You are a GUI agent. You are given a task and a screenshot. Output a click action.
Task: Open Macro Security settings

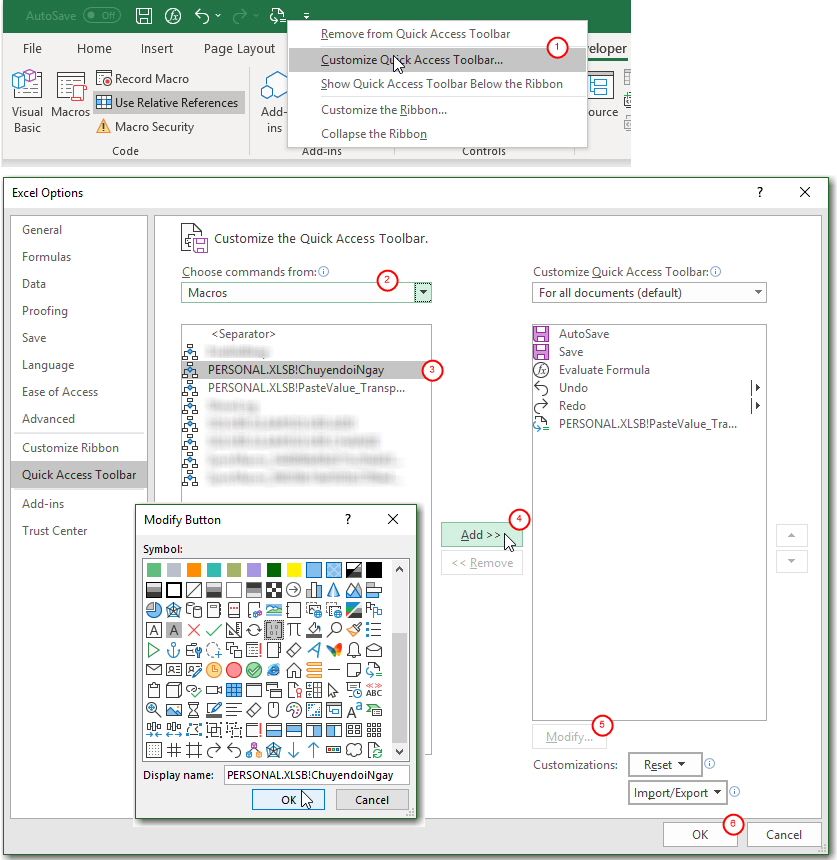tap(145, 127)
